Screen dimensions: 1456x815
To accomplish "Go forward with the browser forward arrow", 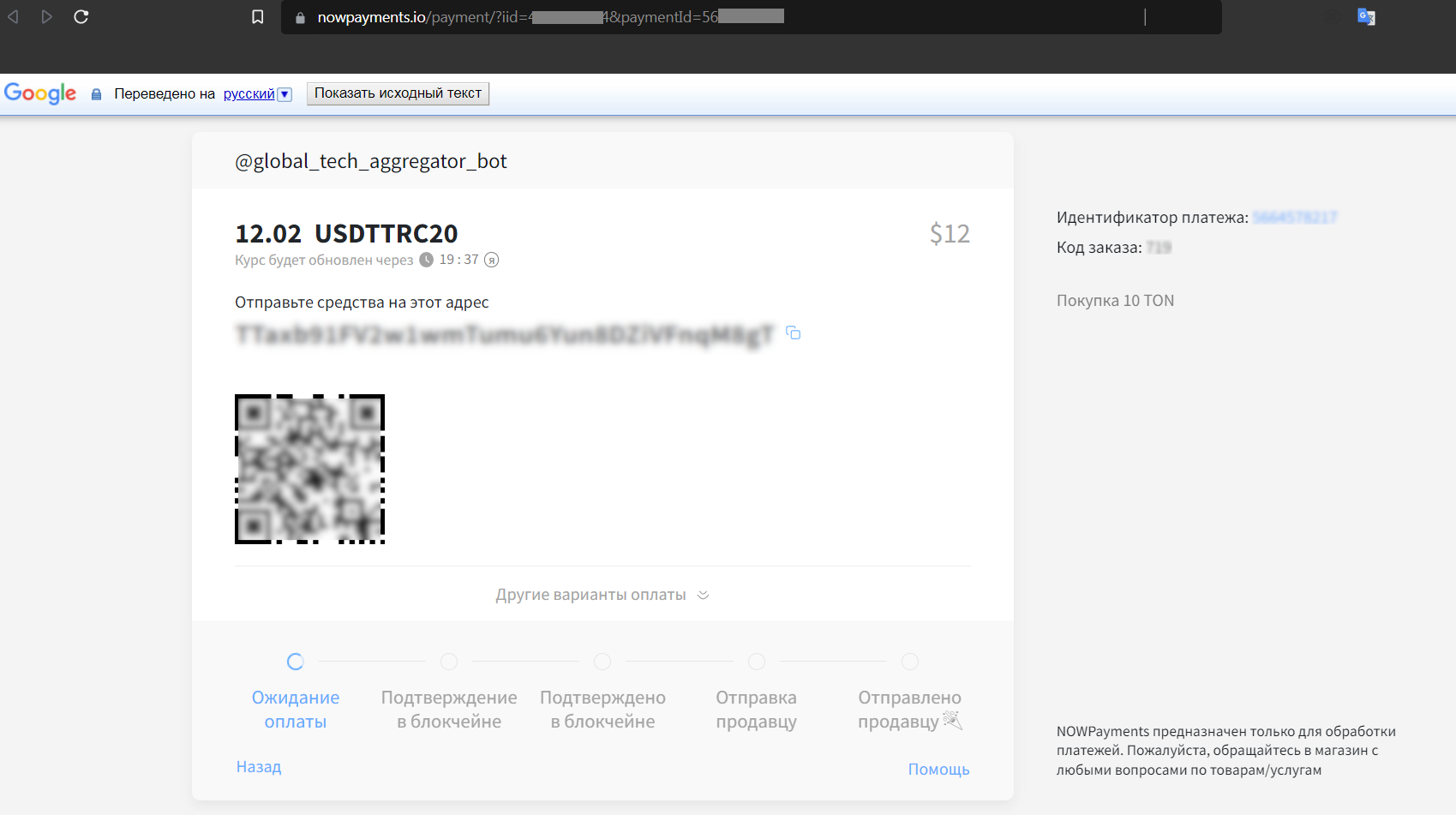I will click(47, 17).
